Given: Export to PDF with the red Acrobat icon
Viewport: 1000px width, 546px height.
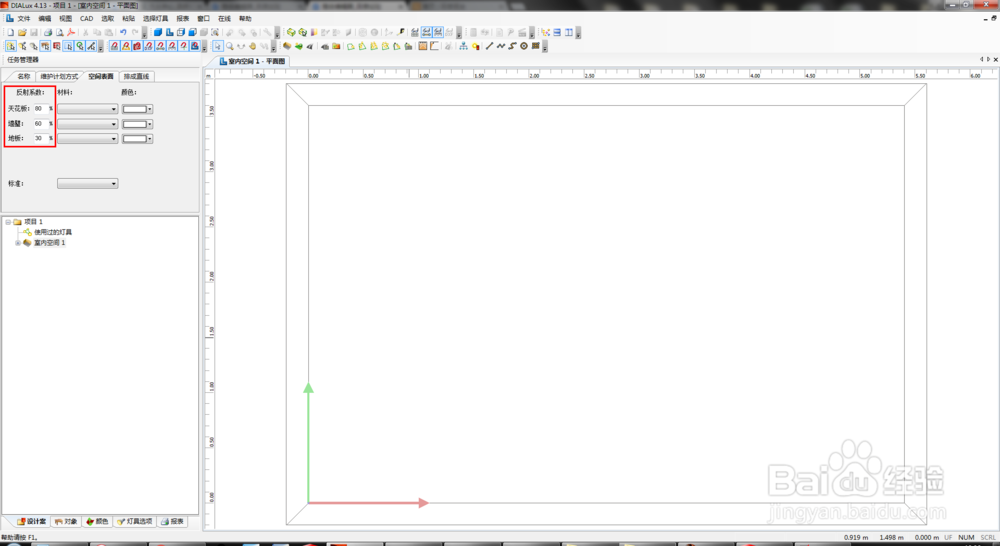Looking at the screenshot, I should (x=71, y=32).
